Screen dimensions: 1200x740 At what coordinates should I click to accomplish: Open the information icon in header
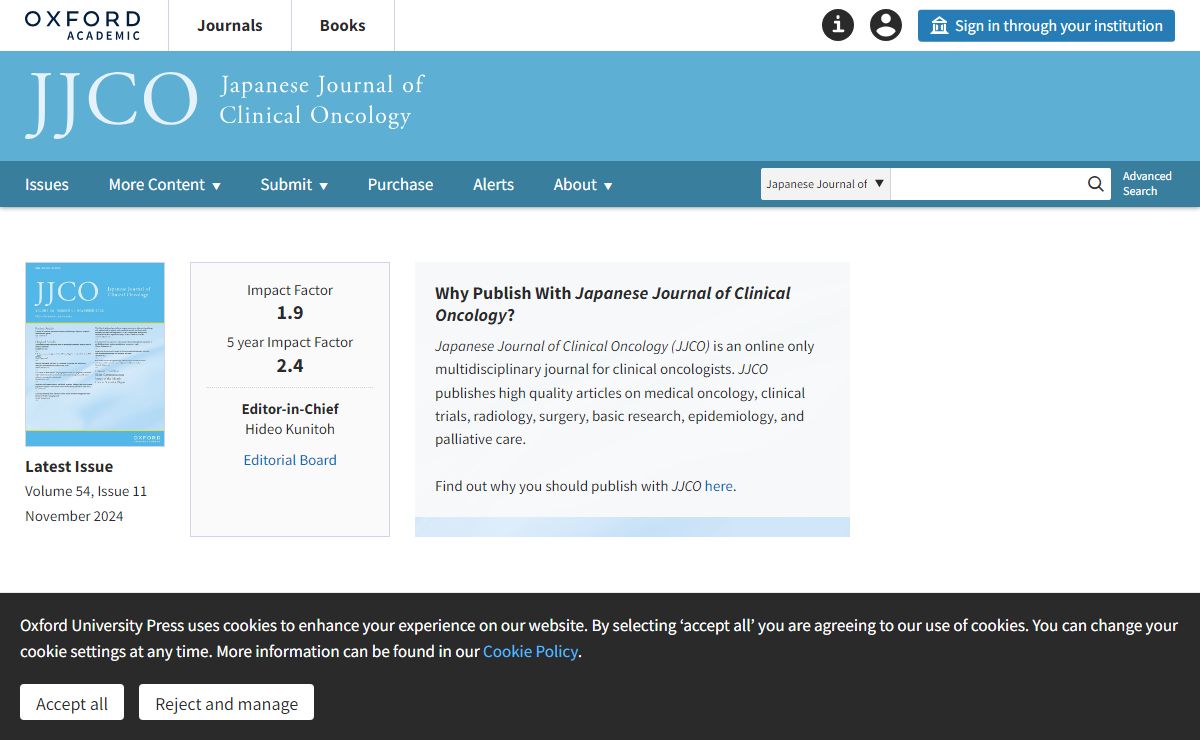click(838, 25)
